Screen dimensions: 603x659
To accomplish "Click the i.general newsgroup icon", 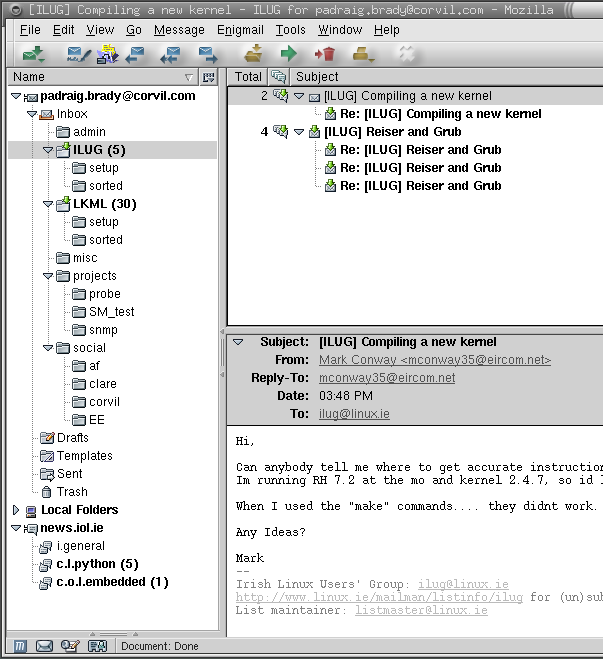I will pyautogui.click(x=45, y=546).
